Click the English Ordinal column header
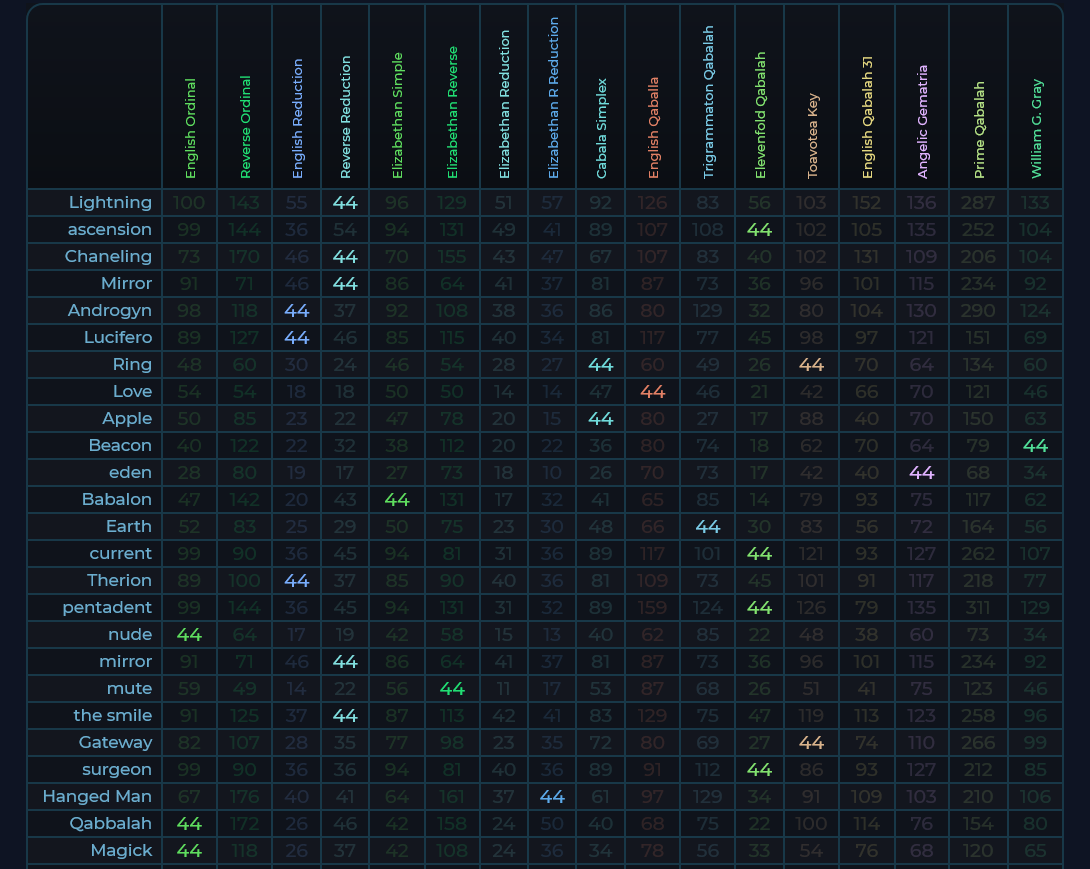 pyautogui.click(x=190, y=129)
